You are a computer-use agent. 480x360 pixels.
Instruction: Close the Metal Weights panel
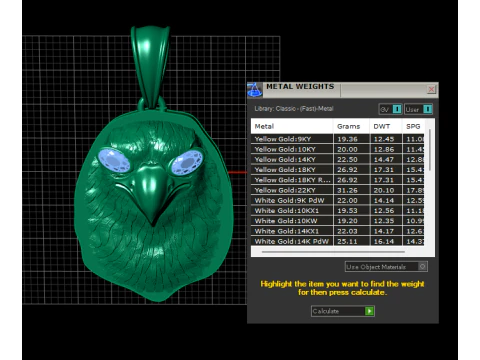tap(431, 89)
